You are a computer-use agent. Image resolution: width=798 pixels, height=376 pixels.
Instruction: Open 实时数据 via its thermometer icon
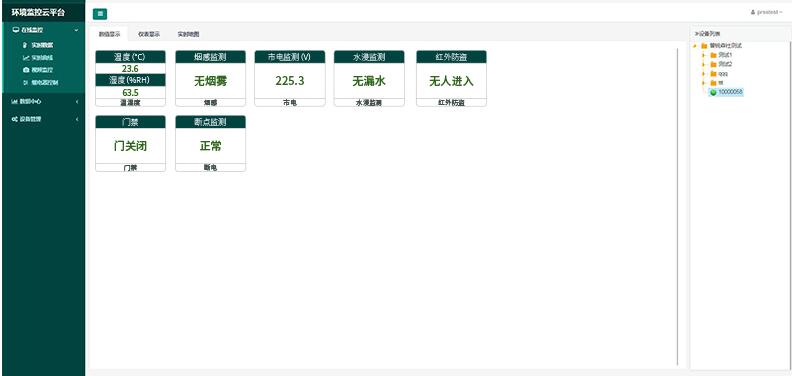point(24,45)
